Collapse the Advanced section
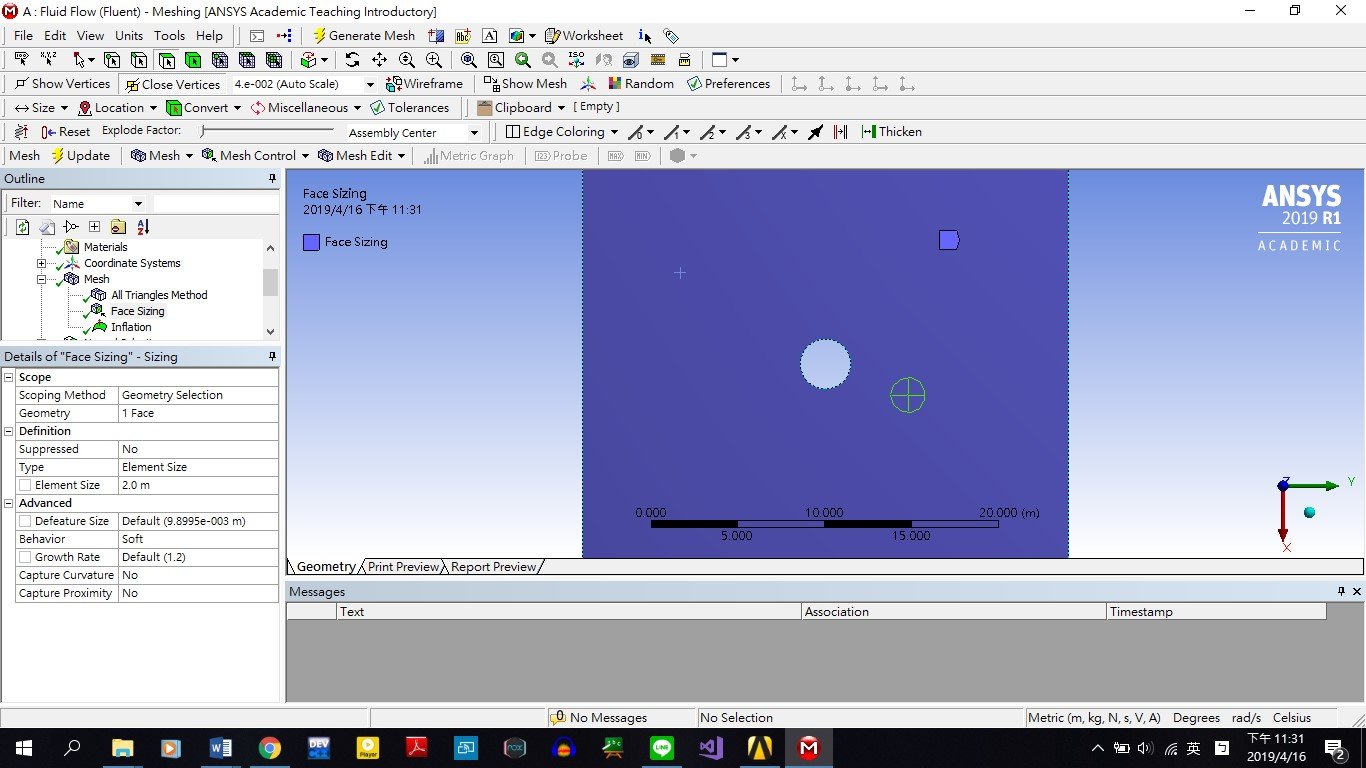The image size is (1366, 768). [9, 503]
